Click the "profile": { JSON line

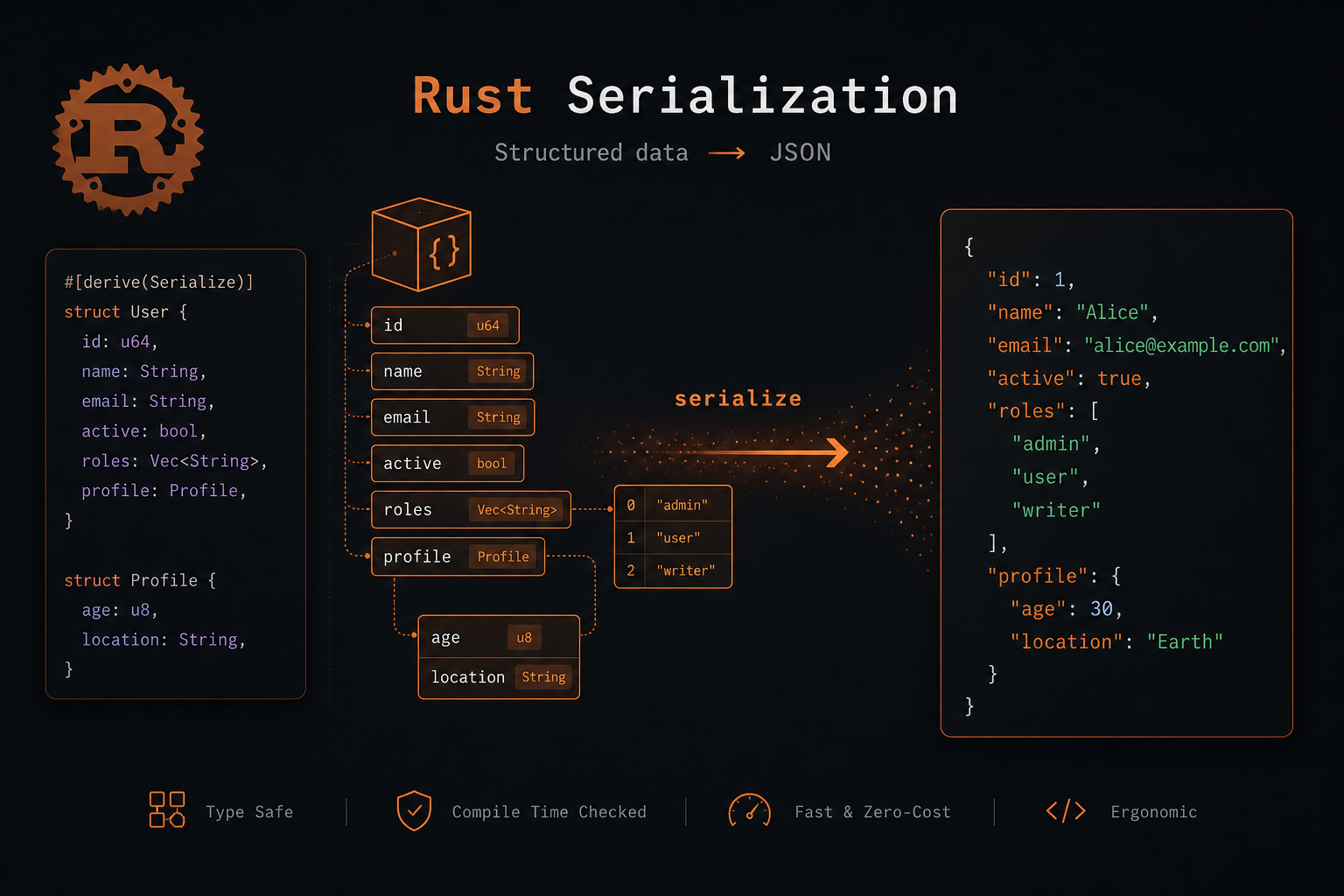(1054, 576)
